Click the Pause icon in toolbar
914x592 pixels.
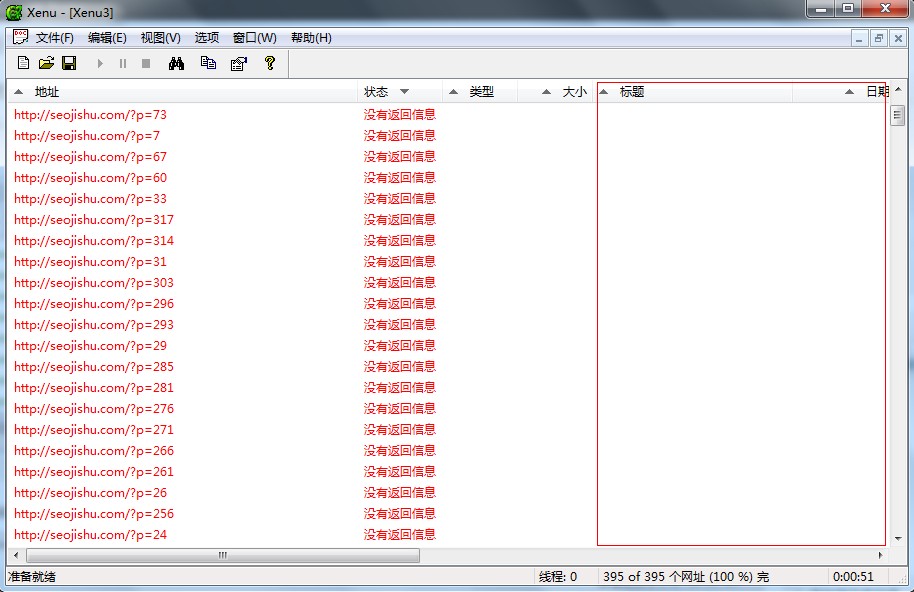[123, 63]
